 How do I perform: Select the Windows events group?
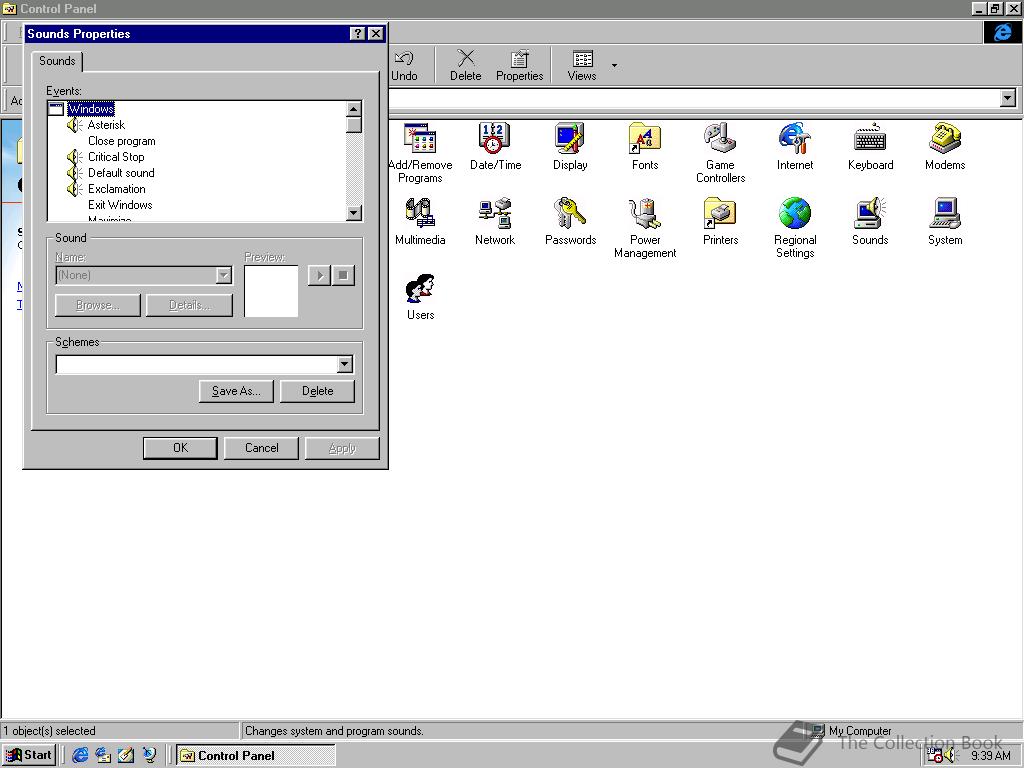91,109
